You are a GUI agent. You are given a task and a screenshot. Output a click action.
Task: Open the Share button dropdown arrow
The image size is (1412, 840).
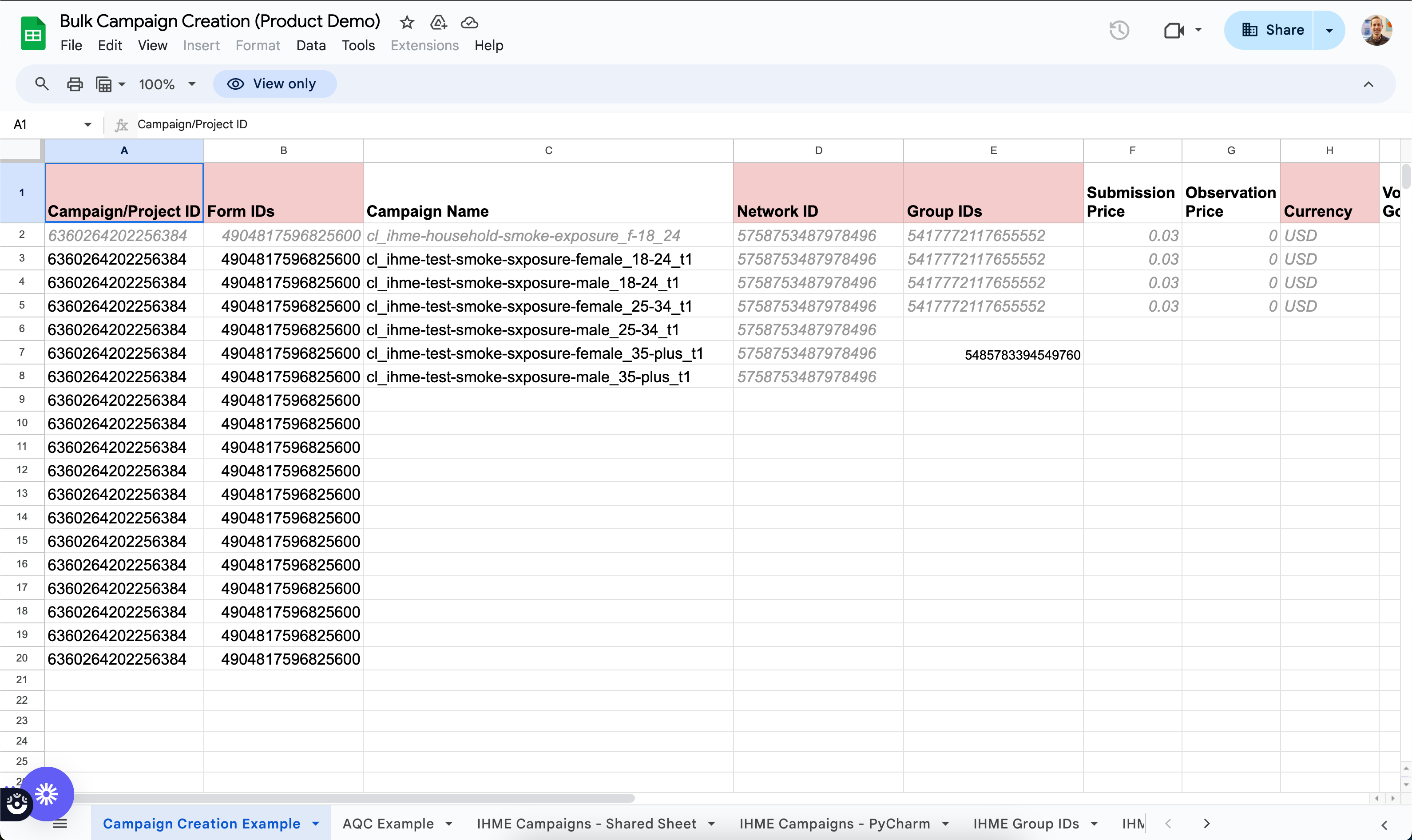pyautogui.click(x=1329, y=29)
